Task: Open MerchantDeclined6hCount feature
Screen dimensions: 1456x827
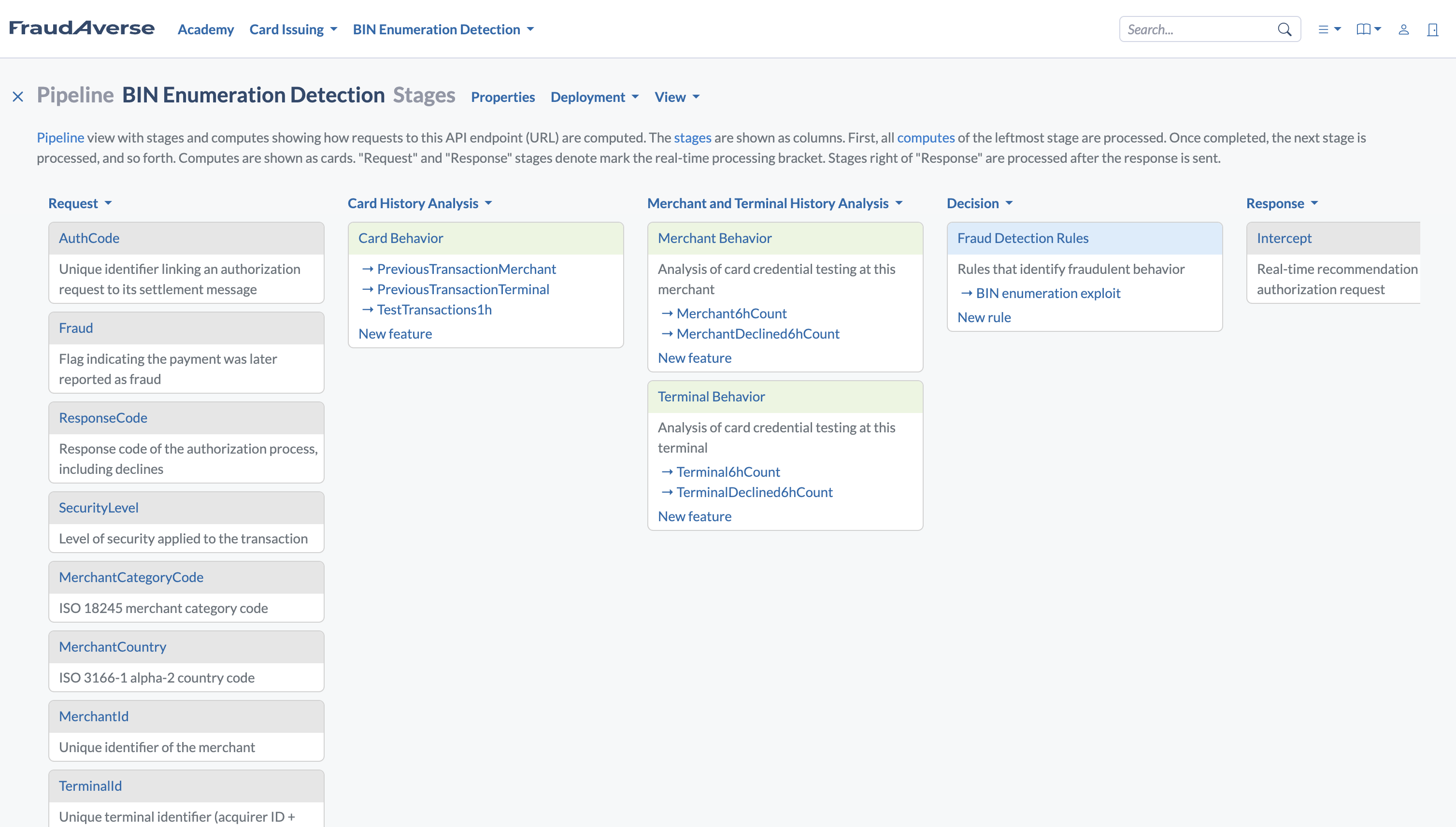Action: (757, 333)
